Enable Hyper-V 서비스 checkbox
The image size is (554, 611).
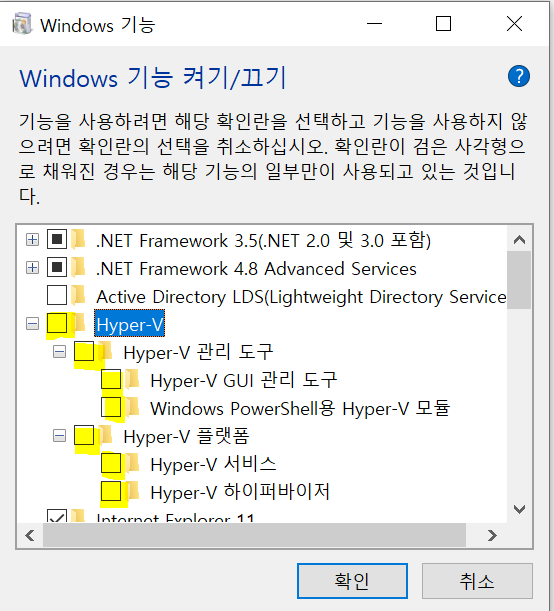click(111, 463)
